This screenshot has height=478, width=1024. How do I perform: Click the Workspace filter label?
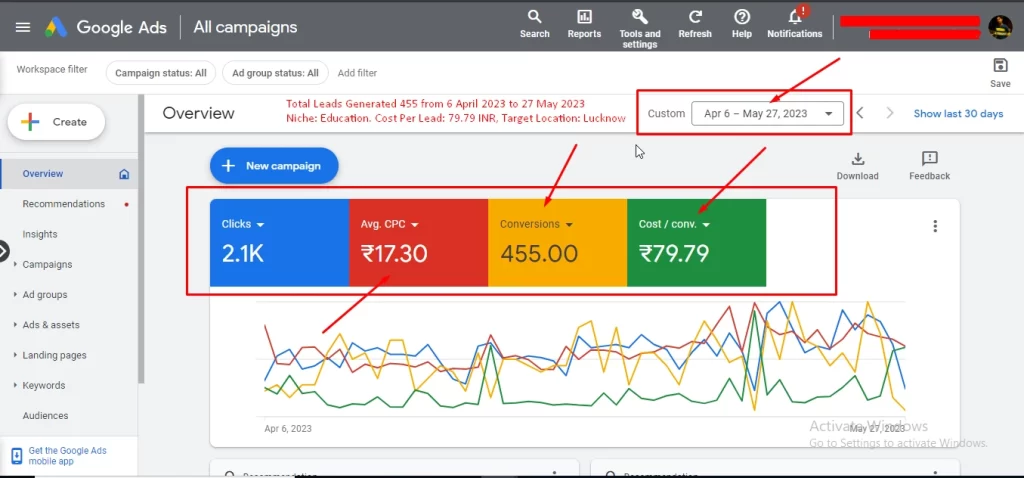(x=52, y=69)
